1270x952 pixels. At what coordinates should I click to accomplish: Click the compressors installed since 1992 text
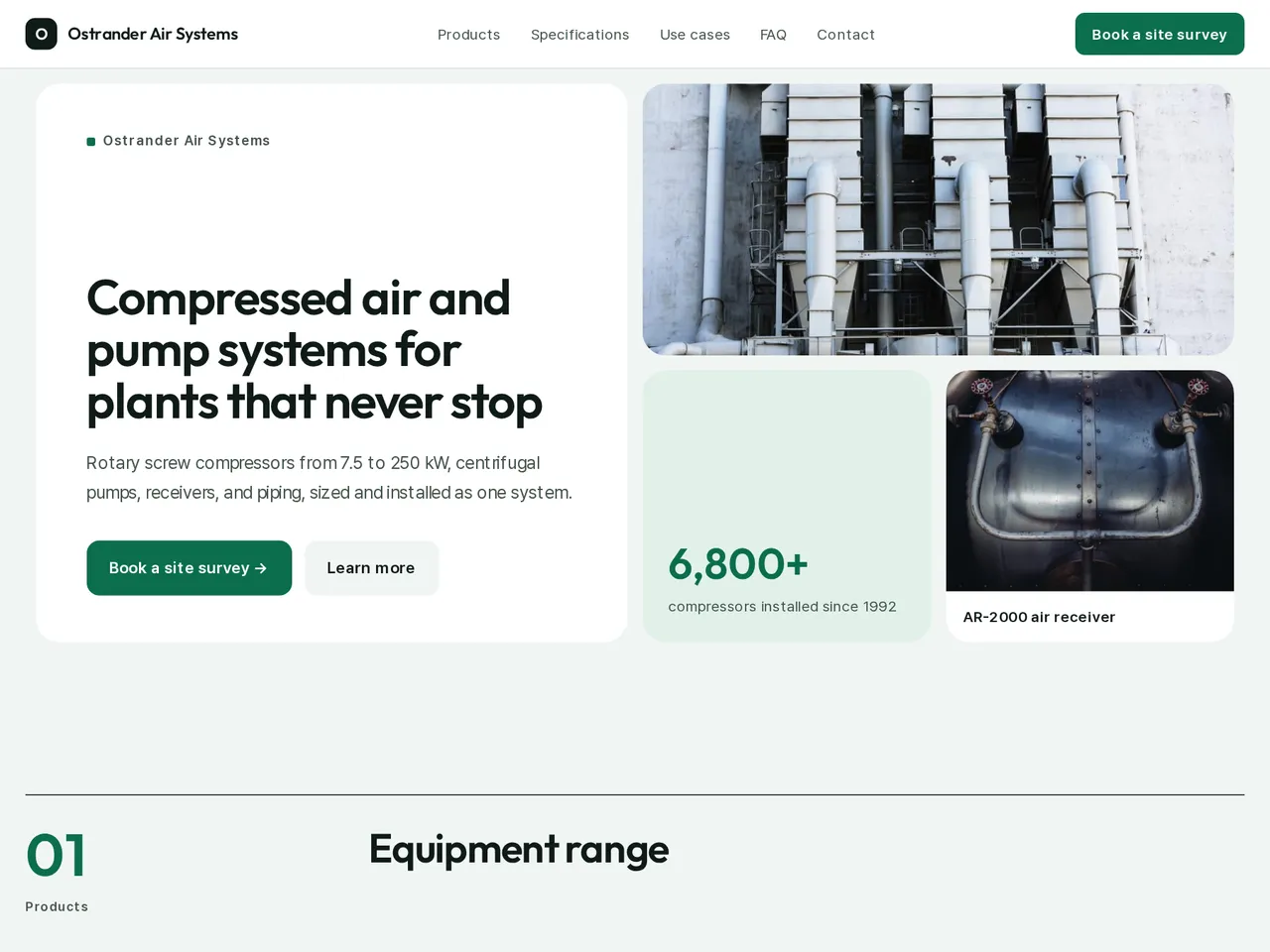point(782,606)
